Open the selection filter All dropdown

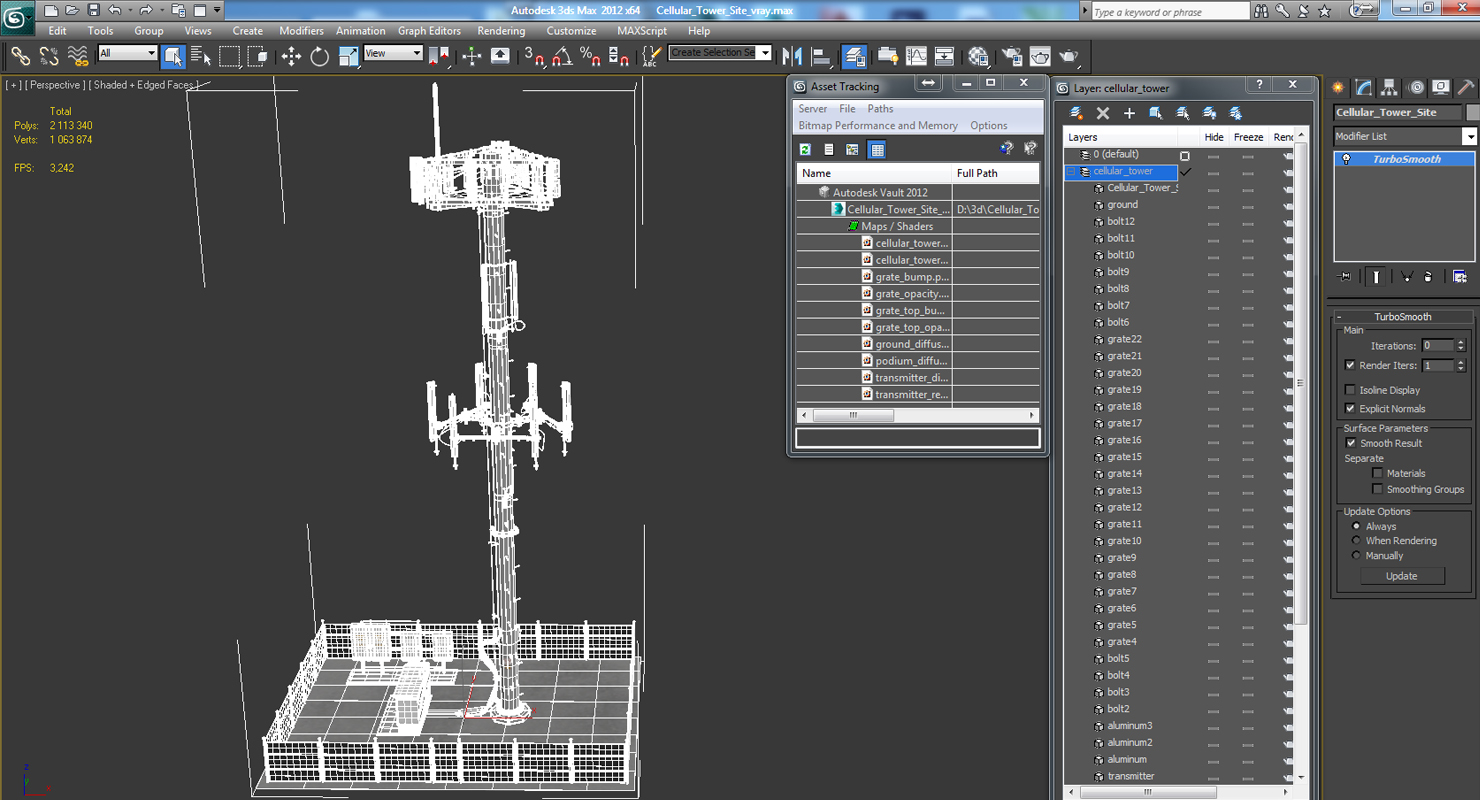pos(128,53)
